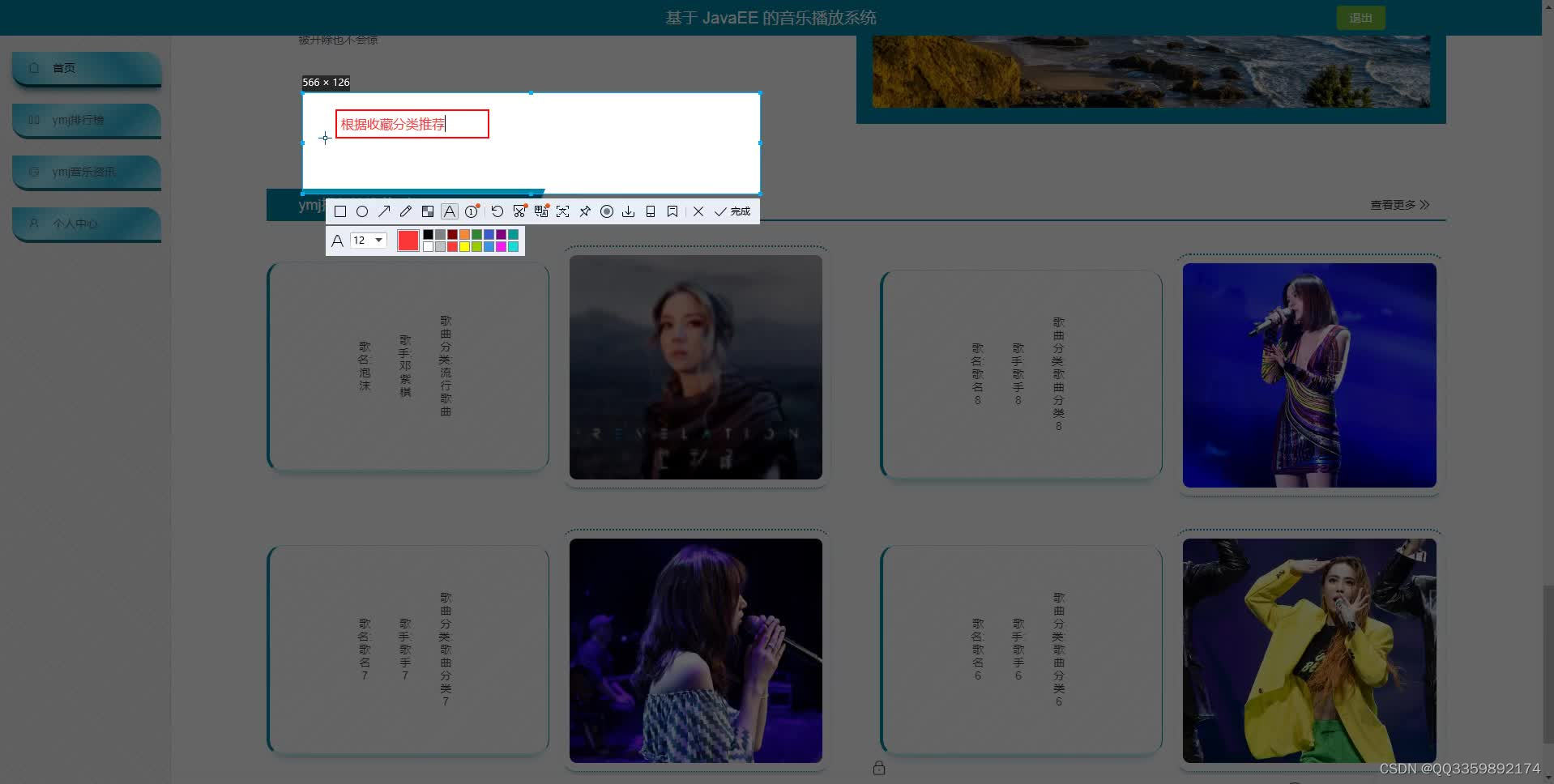Select the arrow annotation tool

(x=384, y=211)
